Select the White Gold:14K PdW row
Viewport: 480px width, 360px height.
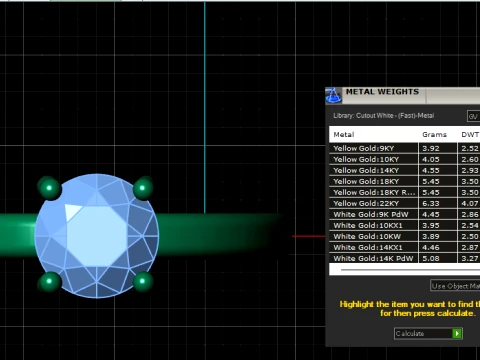click(404, 258)
